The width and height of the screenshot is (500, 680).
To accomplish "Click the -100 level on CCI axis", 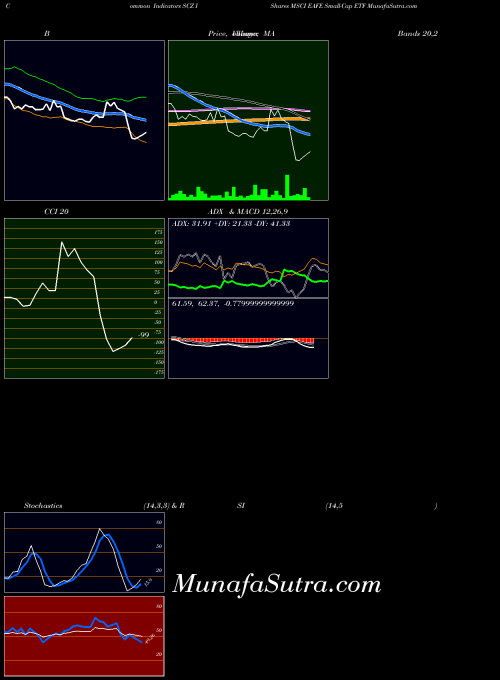I will pyautogui.click(x=158, y=342).
